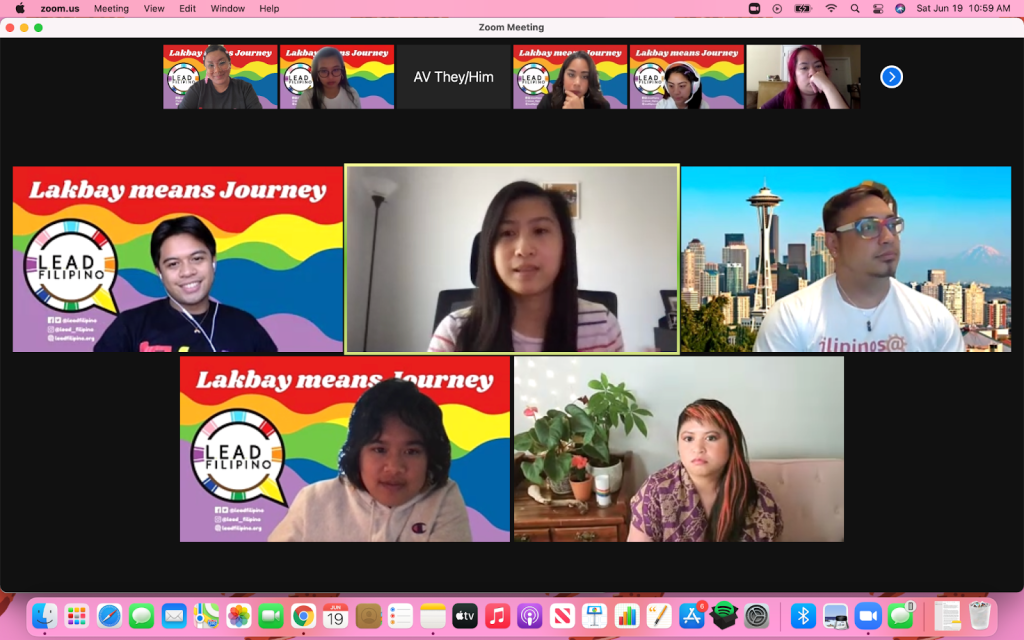Click the Zoom status icon in the menu bar

click(x=754, y=8)
